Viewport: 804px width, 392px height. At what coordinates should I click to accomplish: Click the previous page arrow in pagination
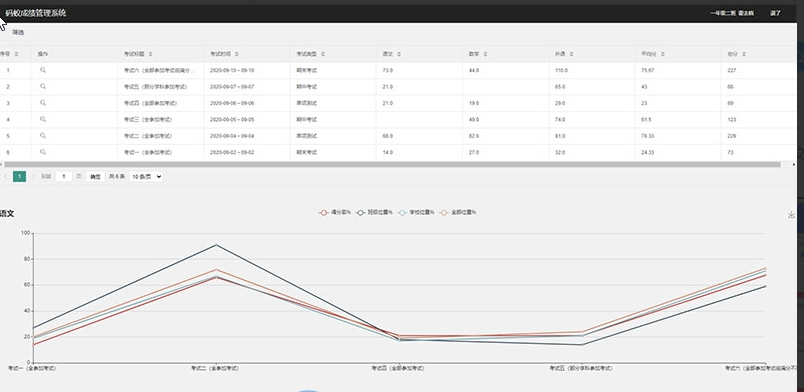(x=6, y=177)
